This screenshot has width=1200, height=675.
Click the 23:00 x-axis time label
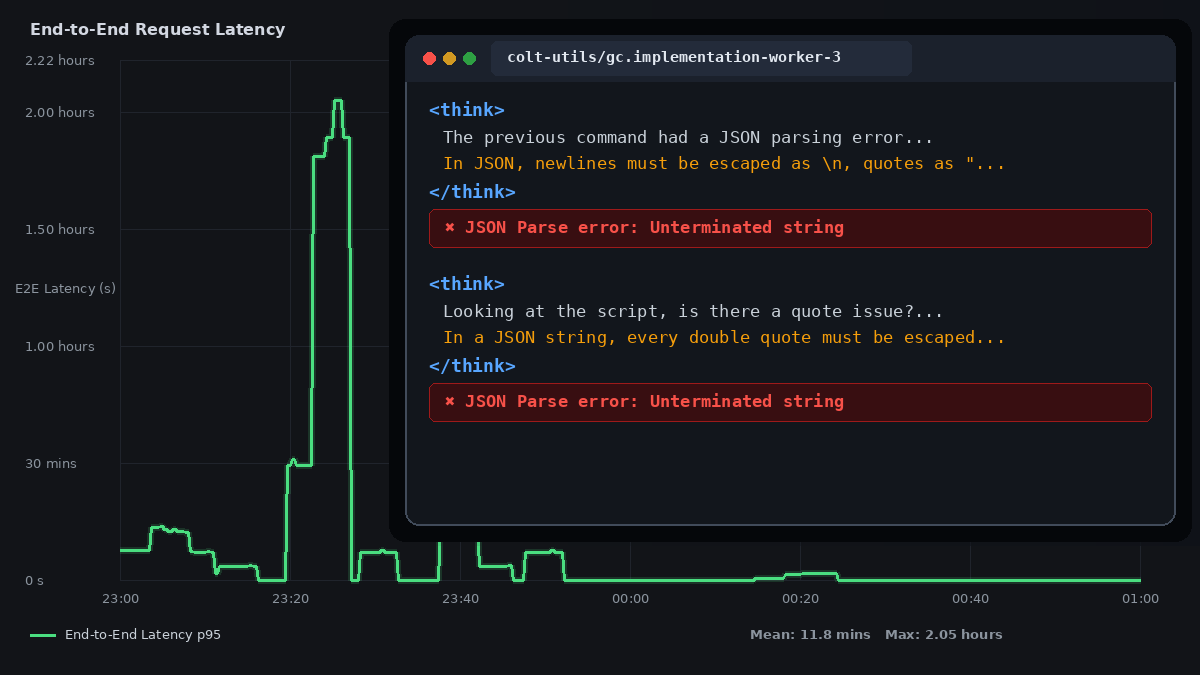(120, 599)
